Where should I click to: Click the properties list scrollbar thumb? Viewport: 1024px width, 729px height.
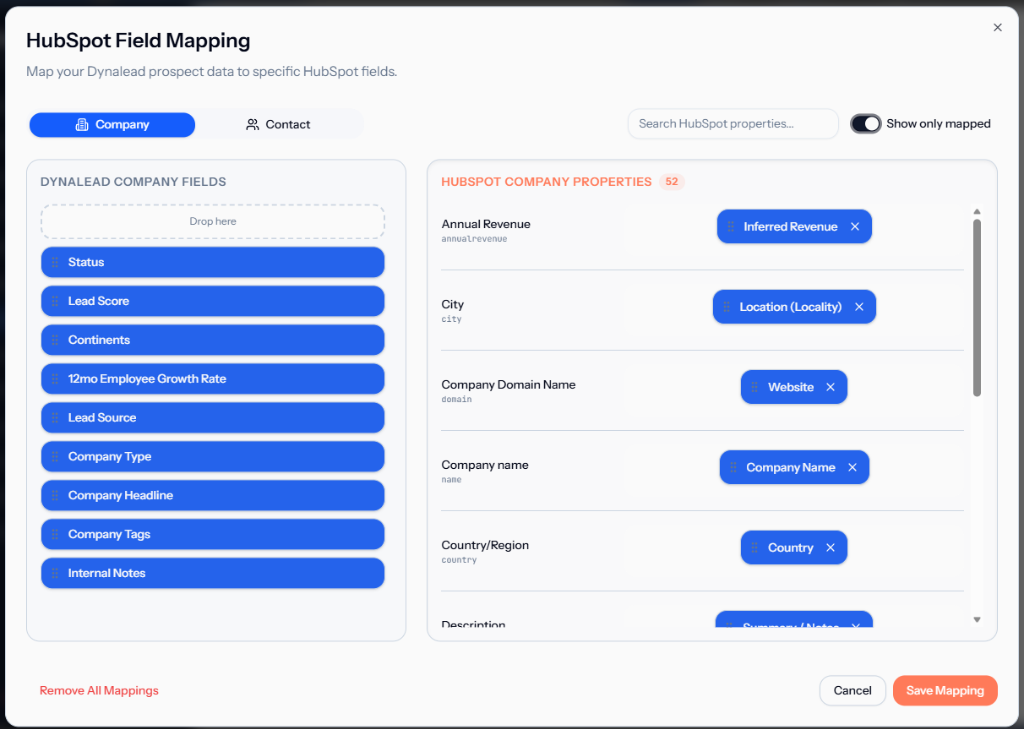tap(977, 308)
